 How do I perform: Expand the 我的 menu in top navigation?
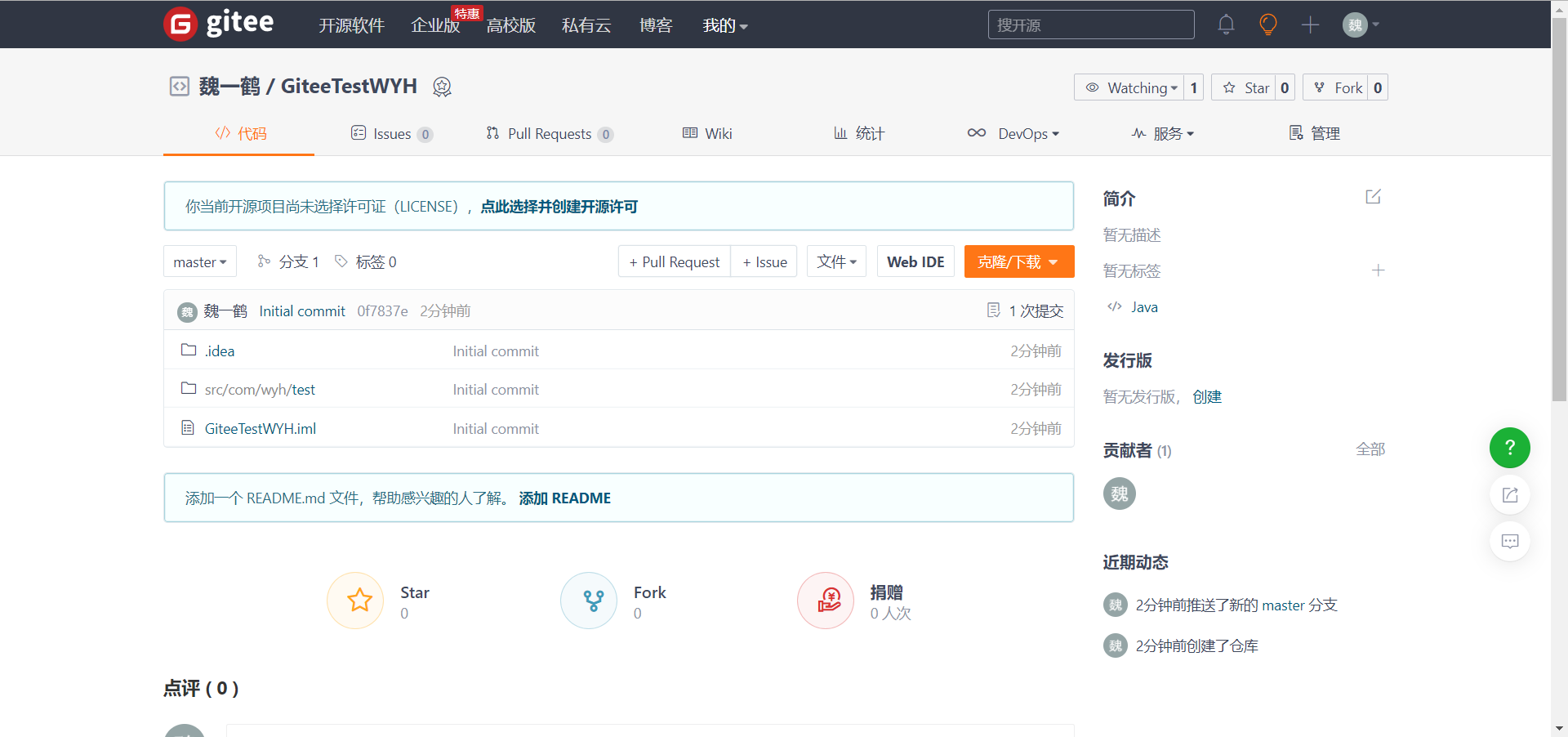pyautogui.click(x=725, y=25)
